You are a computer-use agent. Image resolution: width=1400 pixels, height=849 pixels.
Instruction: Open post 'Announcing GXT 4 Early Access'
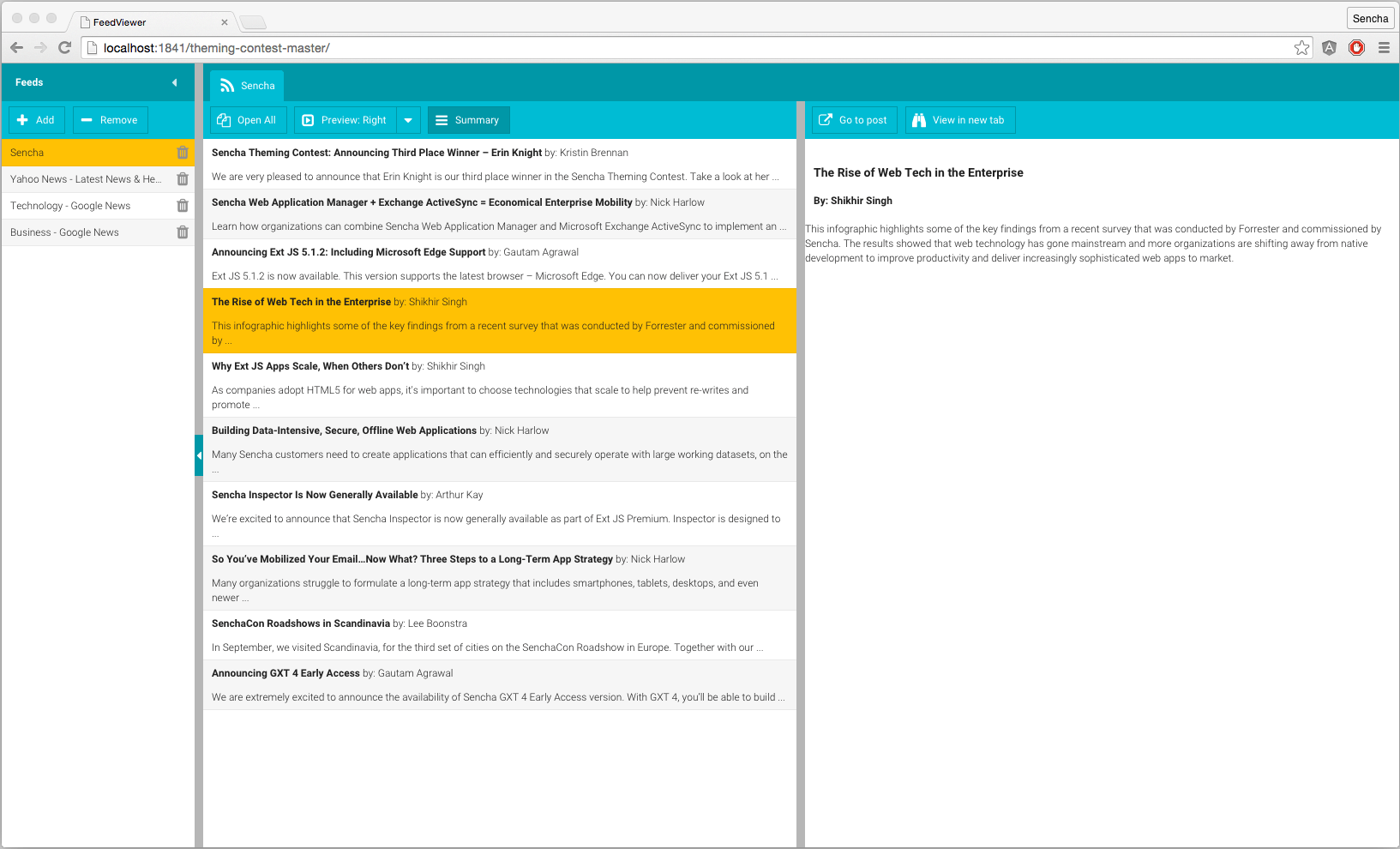(500, 684)
